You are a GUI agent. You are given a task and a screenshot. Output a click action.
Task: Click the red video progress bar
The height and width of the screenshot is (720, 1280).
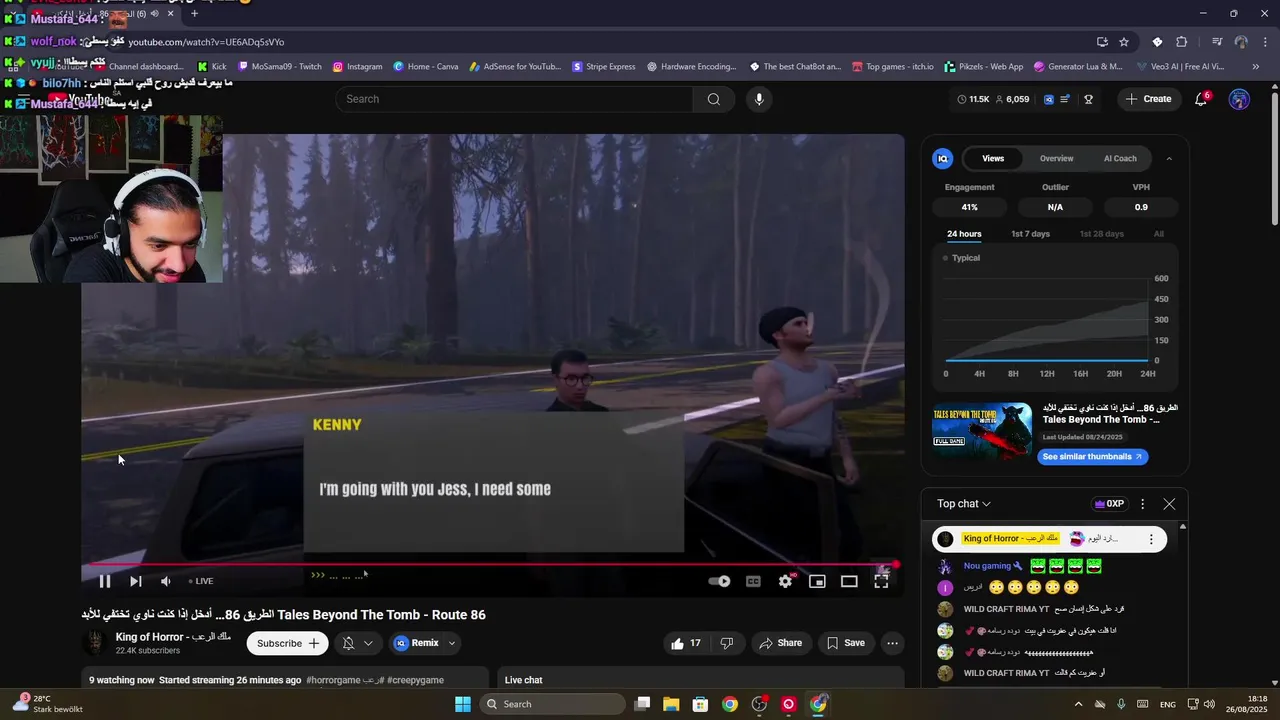click(490, 565)
